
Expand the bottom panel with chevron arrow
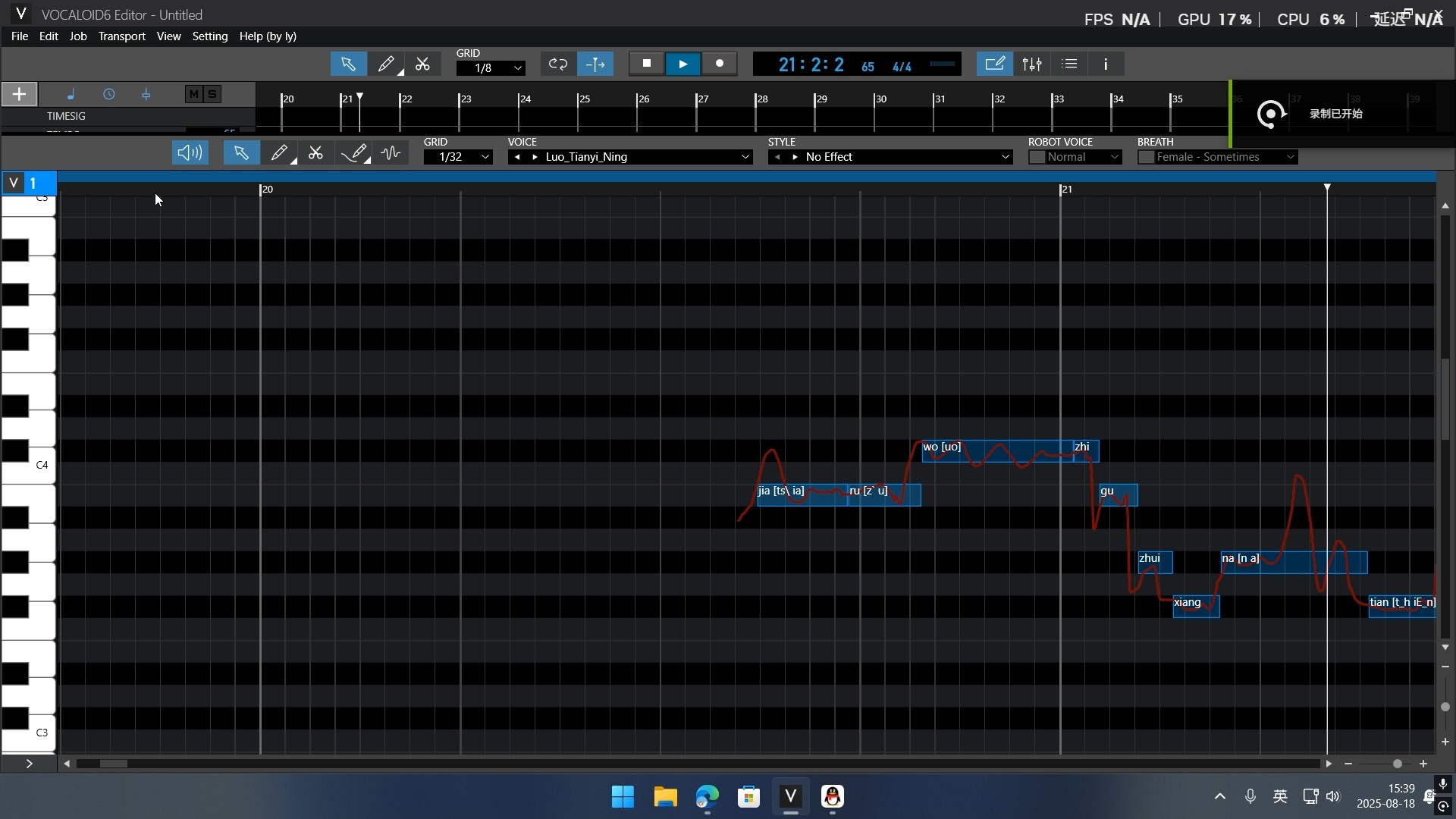pyautogui.click(x=29, y=764)
